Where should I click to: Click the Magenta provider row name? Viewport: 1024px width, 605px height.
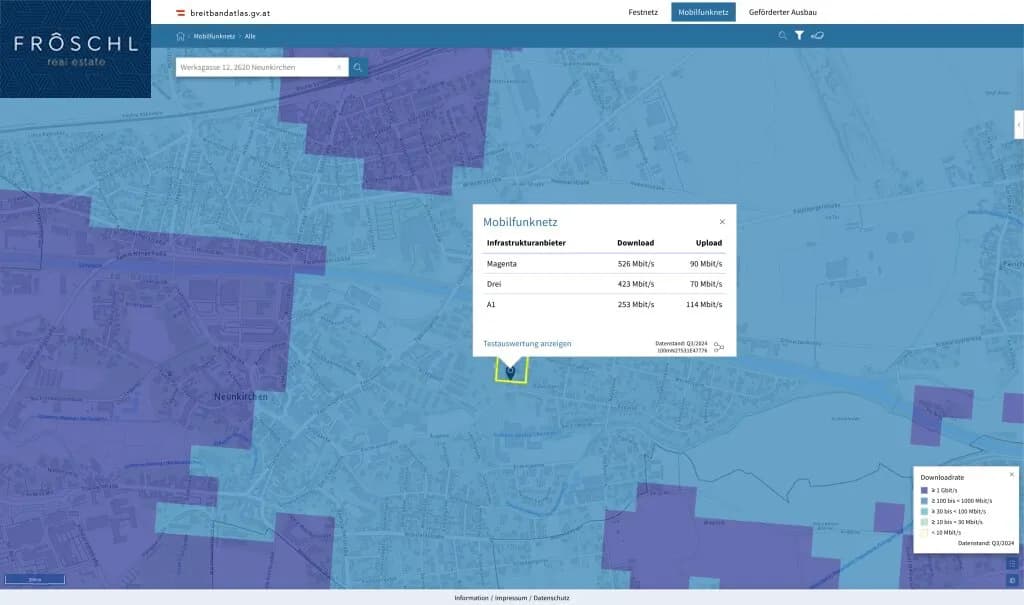502,264
